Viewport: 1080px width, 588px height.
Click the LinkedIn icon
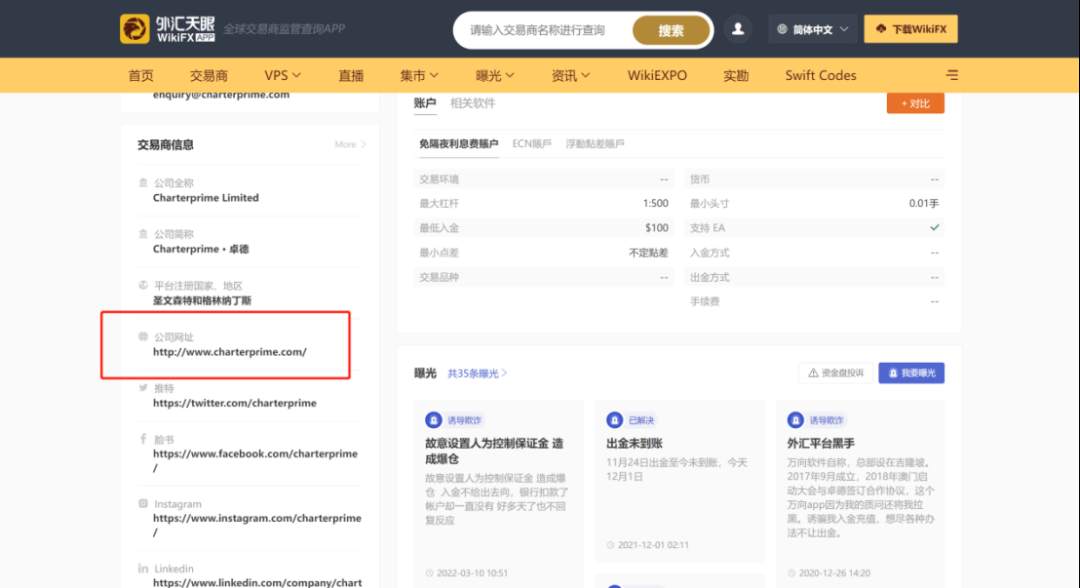pos(143,568)
